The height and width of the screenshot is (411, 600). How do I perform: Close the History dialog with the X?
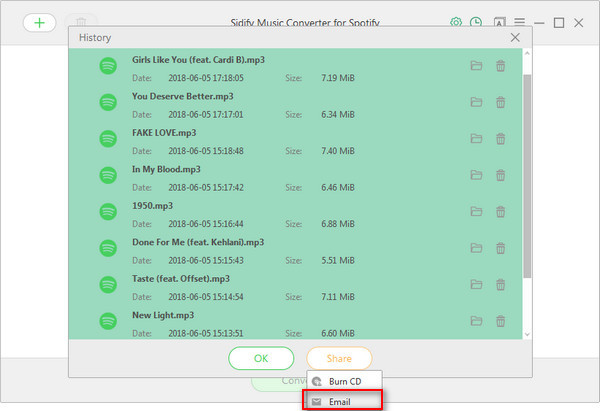tap(515, 38)
